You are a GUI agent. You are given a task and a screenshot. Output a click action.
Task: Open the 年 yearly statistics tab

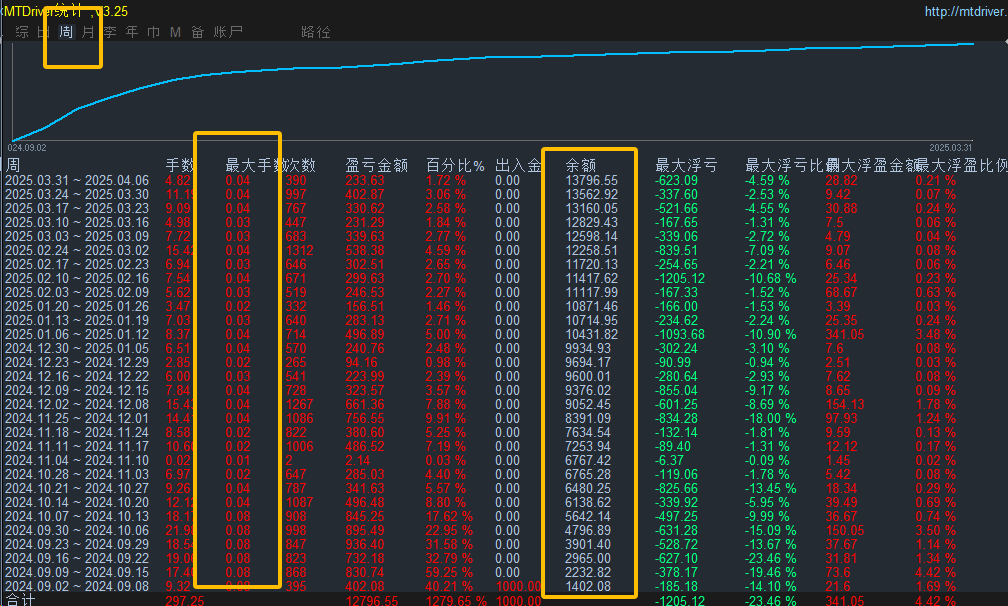point(132,32)
